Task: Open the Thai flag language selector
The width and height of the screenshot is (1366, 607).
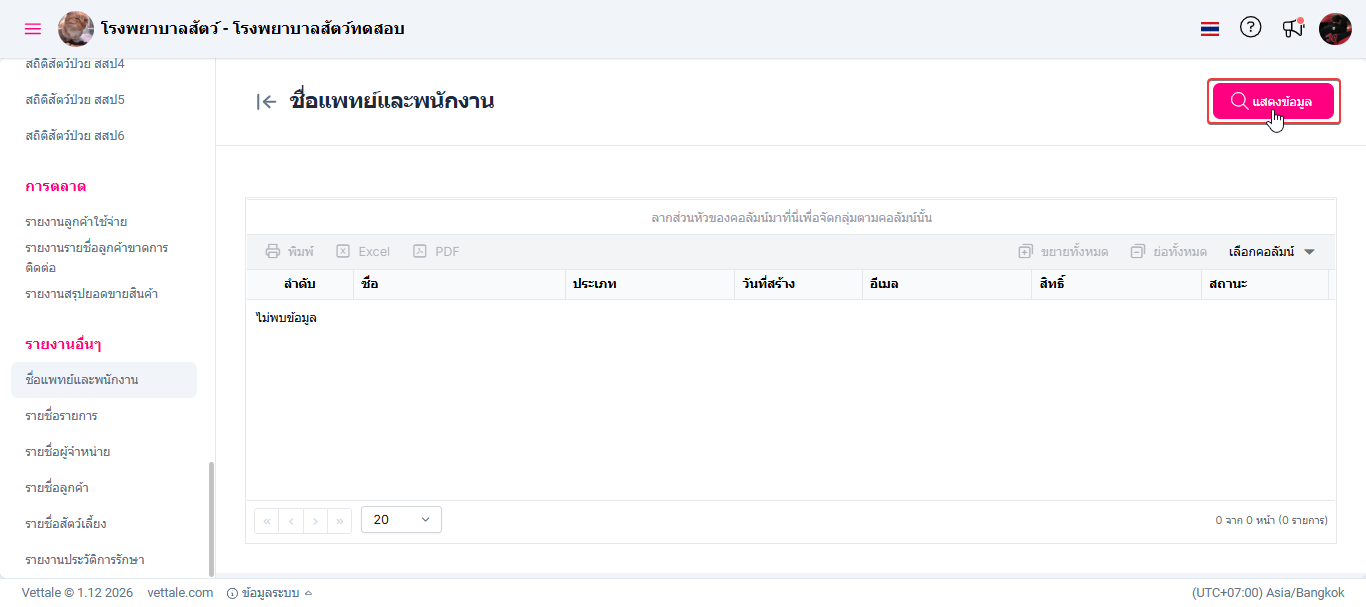Action: pyautogui.click(x=1210, y=29)
